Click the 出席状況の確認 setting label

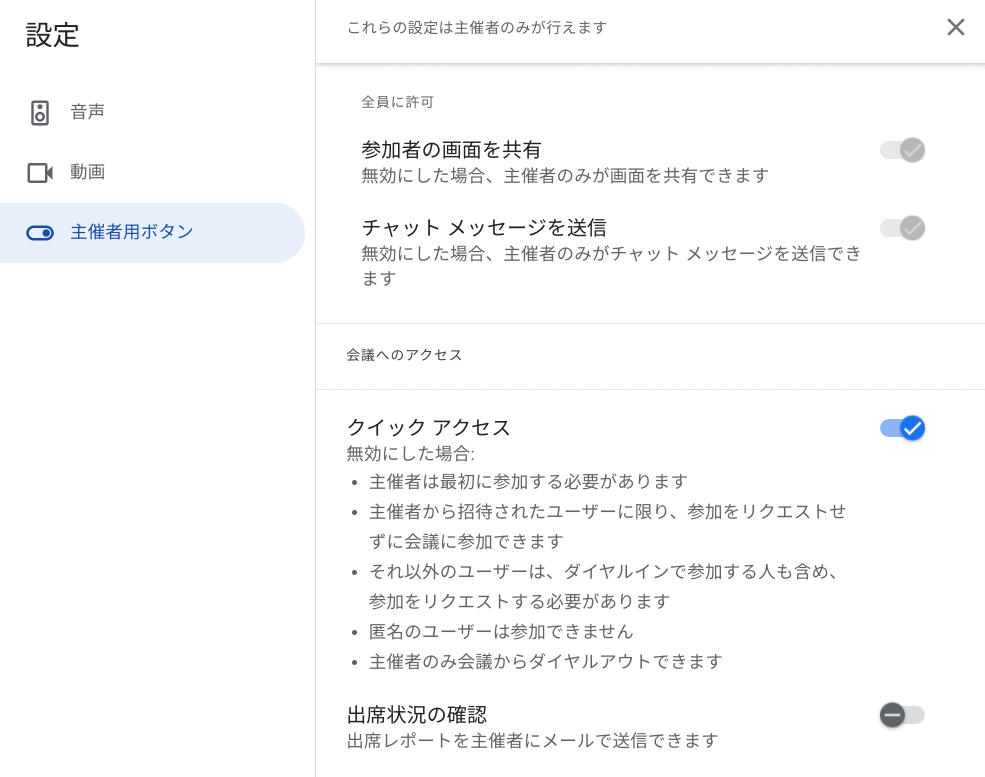click(x=416, y=714)
